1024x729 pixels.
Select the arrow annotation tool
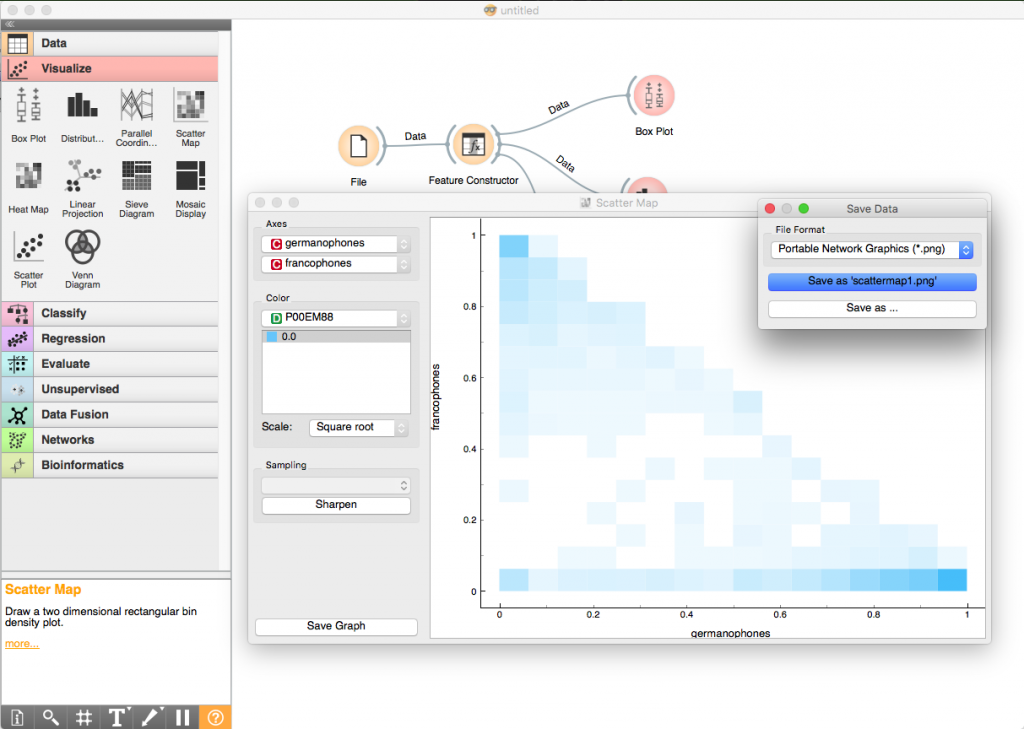coord(150,718)
